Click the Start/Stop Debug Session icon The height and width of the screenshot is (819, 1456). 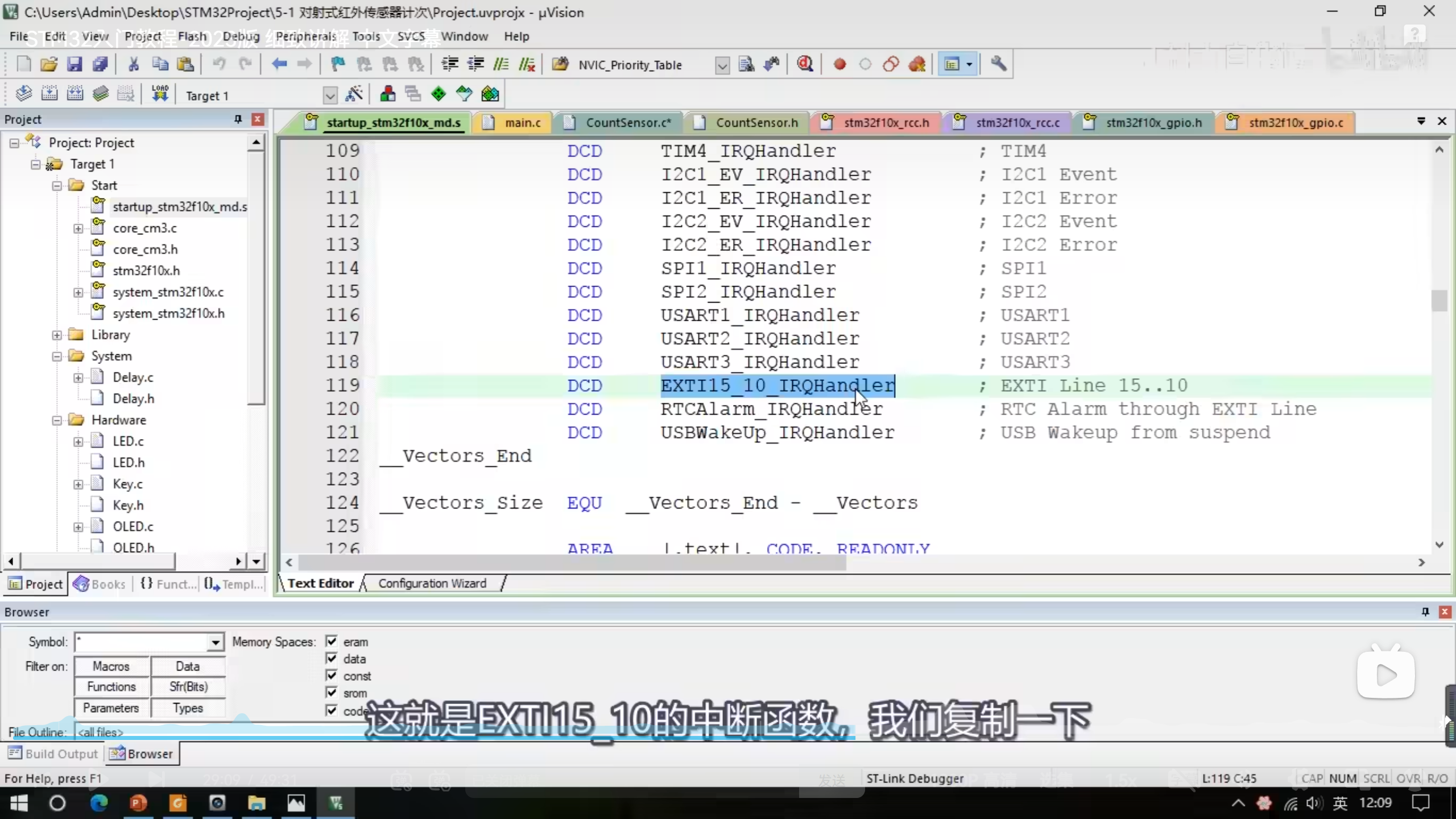click(x=805, y=64)
